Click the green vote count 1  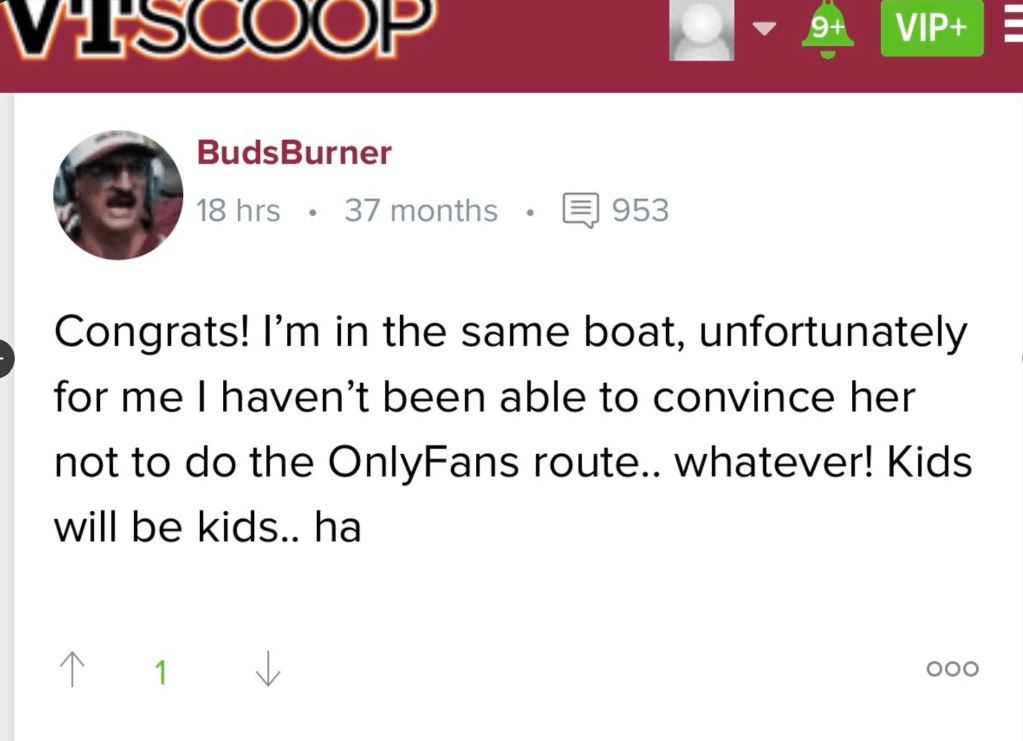click(x=160, y=673)
